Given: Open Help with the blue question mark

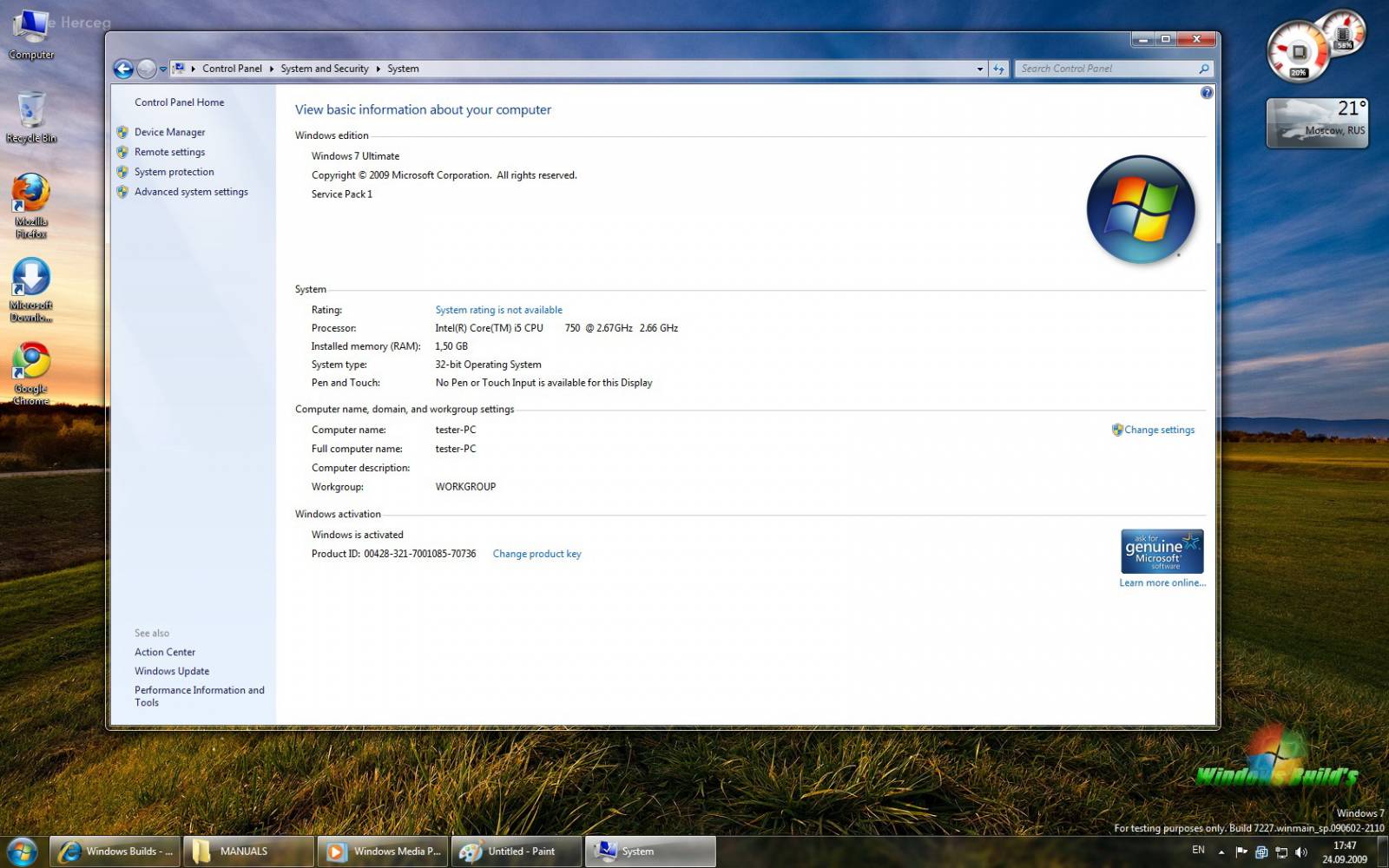Looking at the screenshot, I should [x=1207, y=93].
